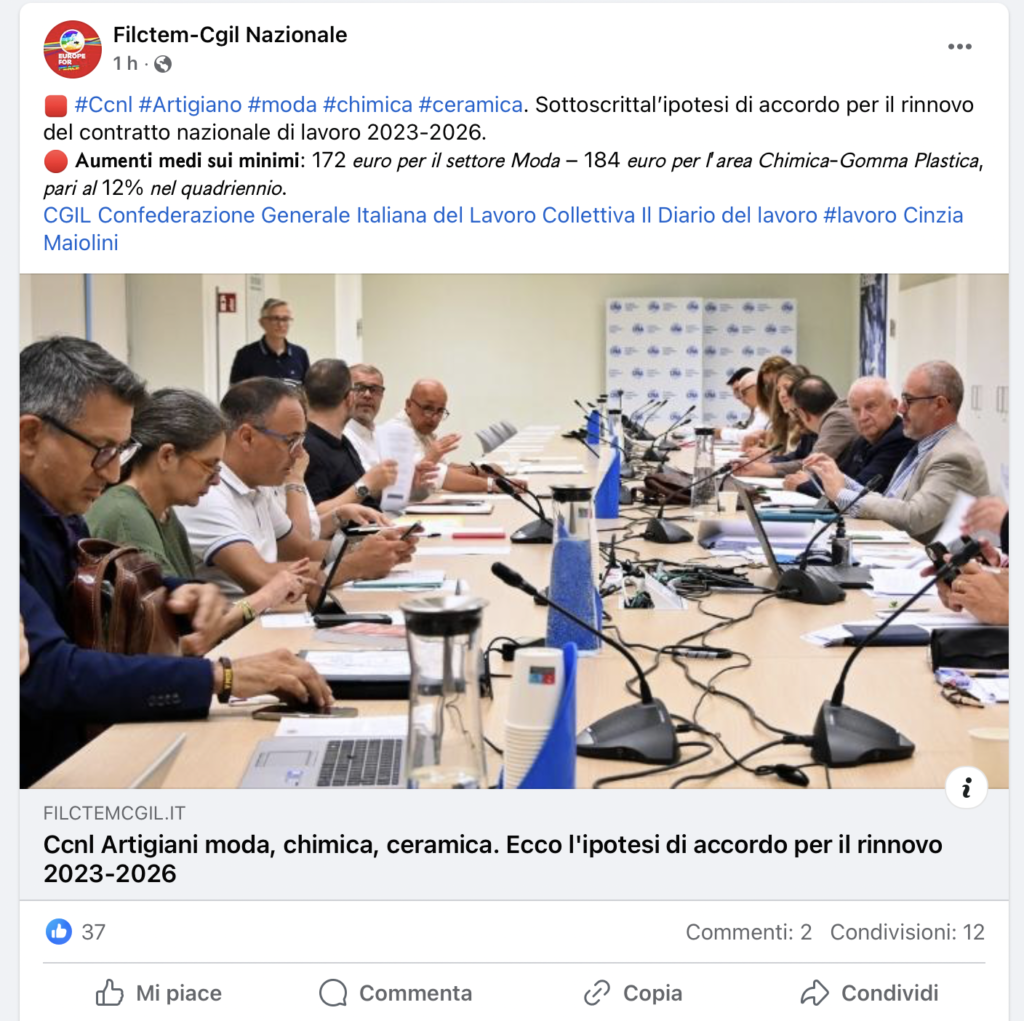Follow the #moda hashtag link
This screenshot has height=1021, width=1024.
point(282,105)
